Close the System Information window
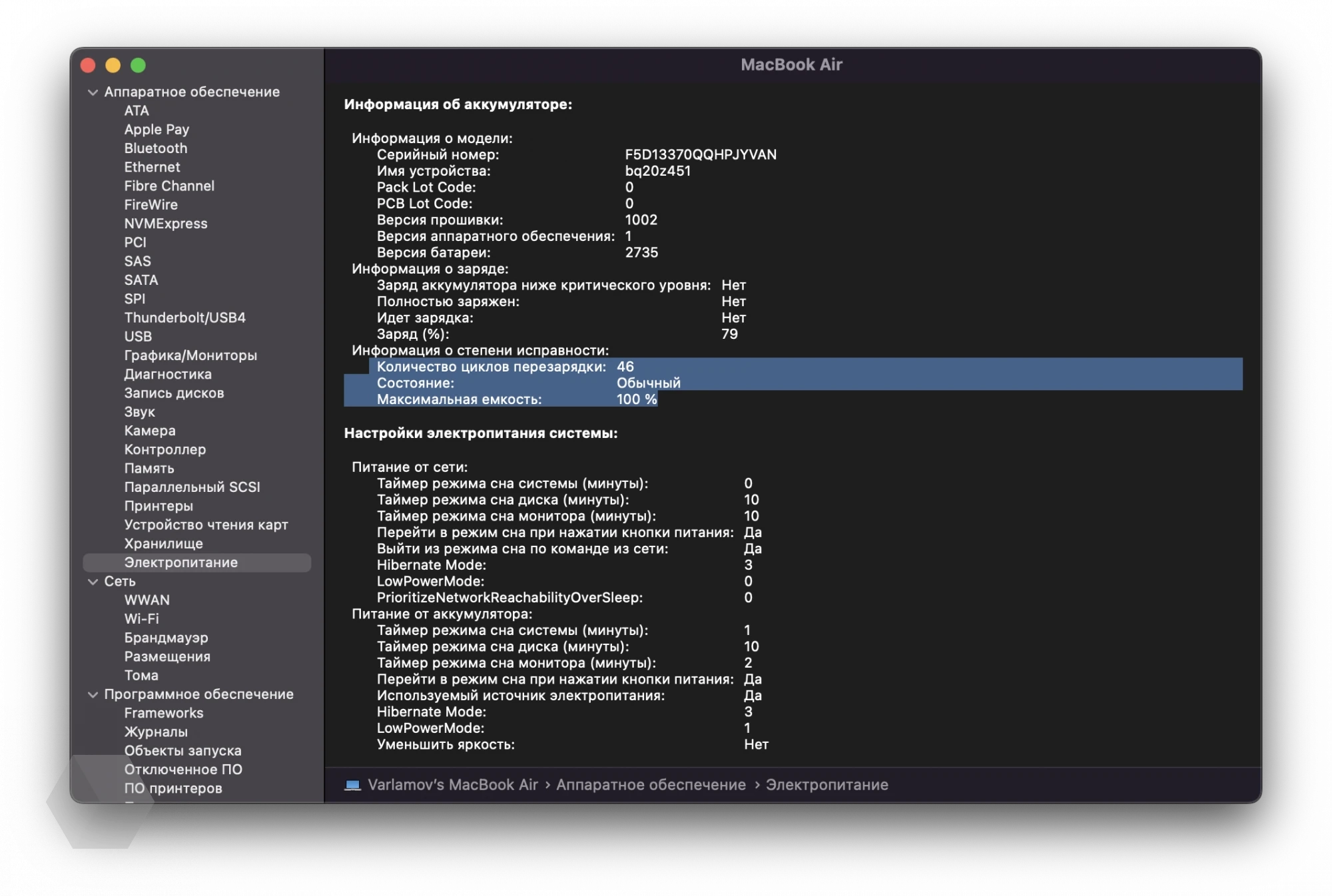The width and height of the screenshot is (1332, 896). 88,65
